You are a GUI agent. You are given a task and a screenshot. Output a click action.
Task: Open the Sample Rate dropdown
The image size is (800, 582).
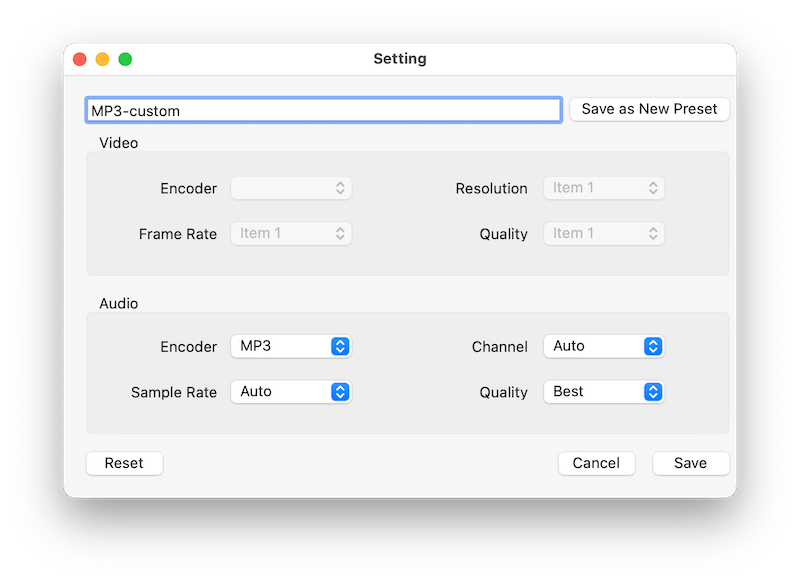[291, 392]
